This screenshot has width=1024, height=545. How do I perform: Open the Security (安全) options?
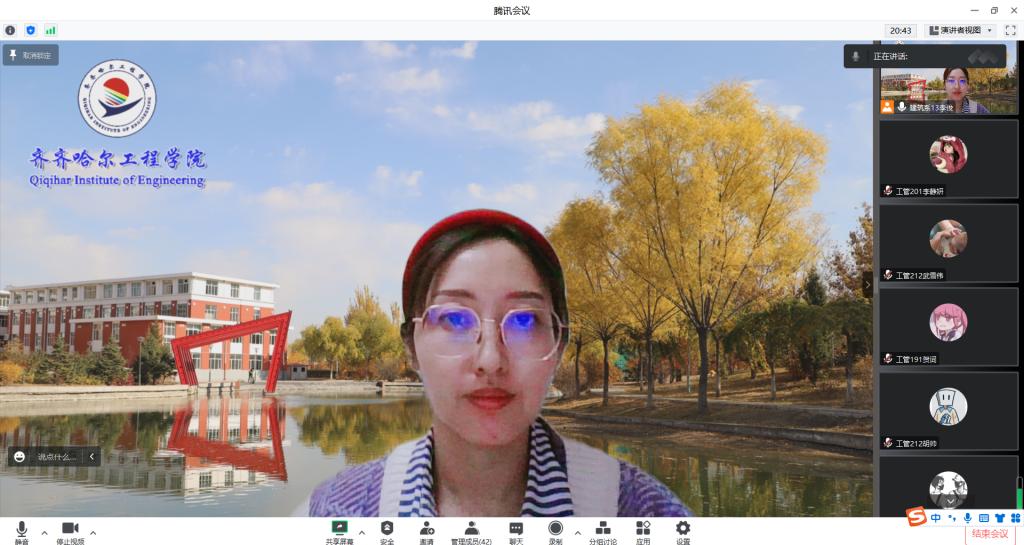[387, 530]
